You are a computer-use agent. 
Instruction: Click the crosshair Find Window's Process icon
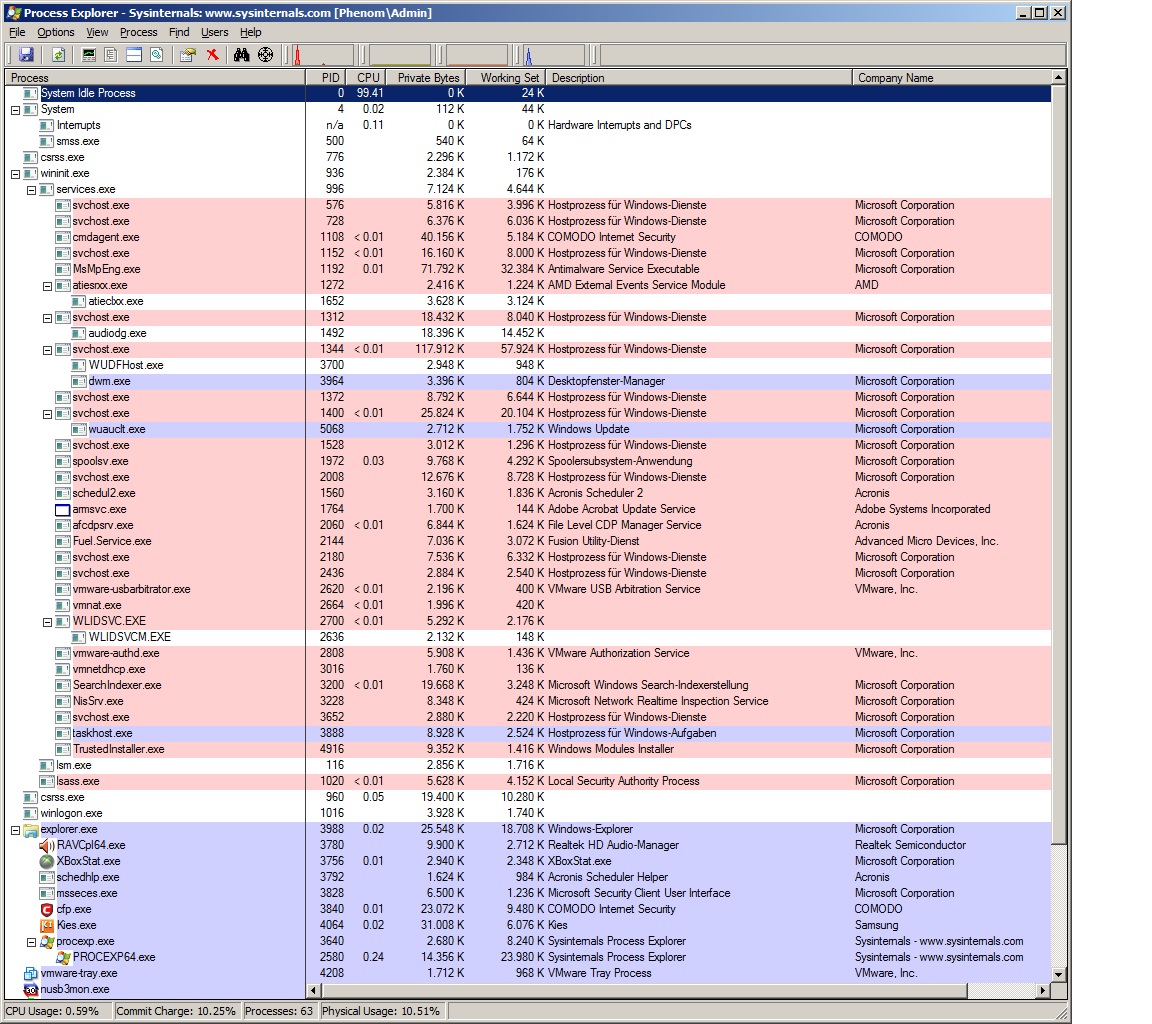point(266,55)
